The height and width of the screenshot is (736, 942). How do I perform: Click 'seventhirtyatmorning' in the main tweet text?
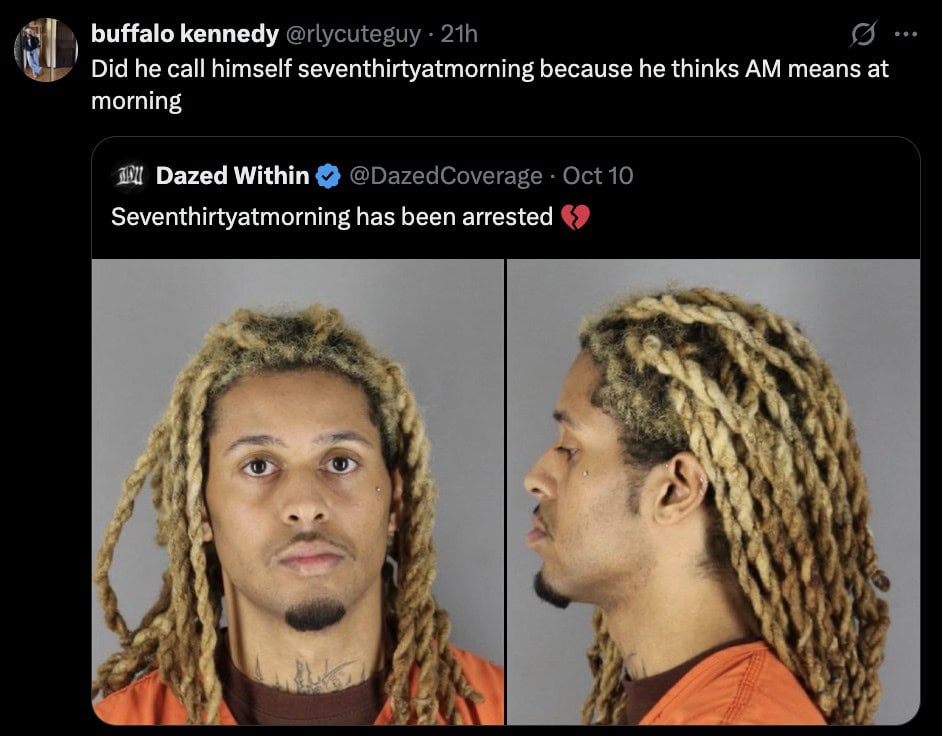pyautogui.click(x=416, y=69)
